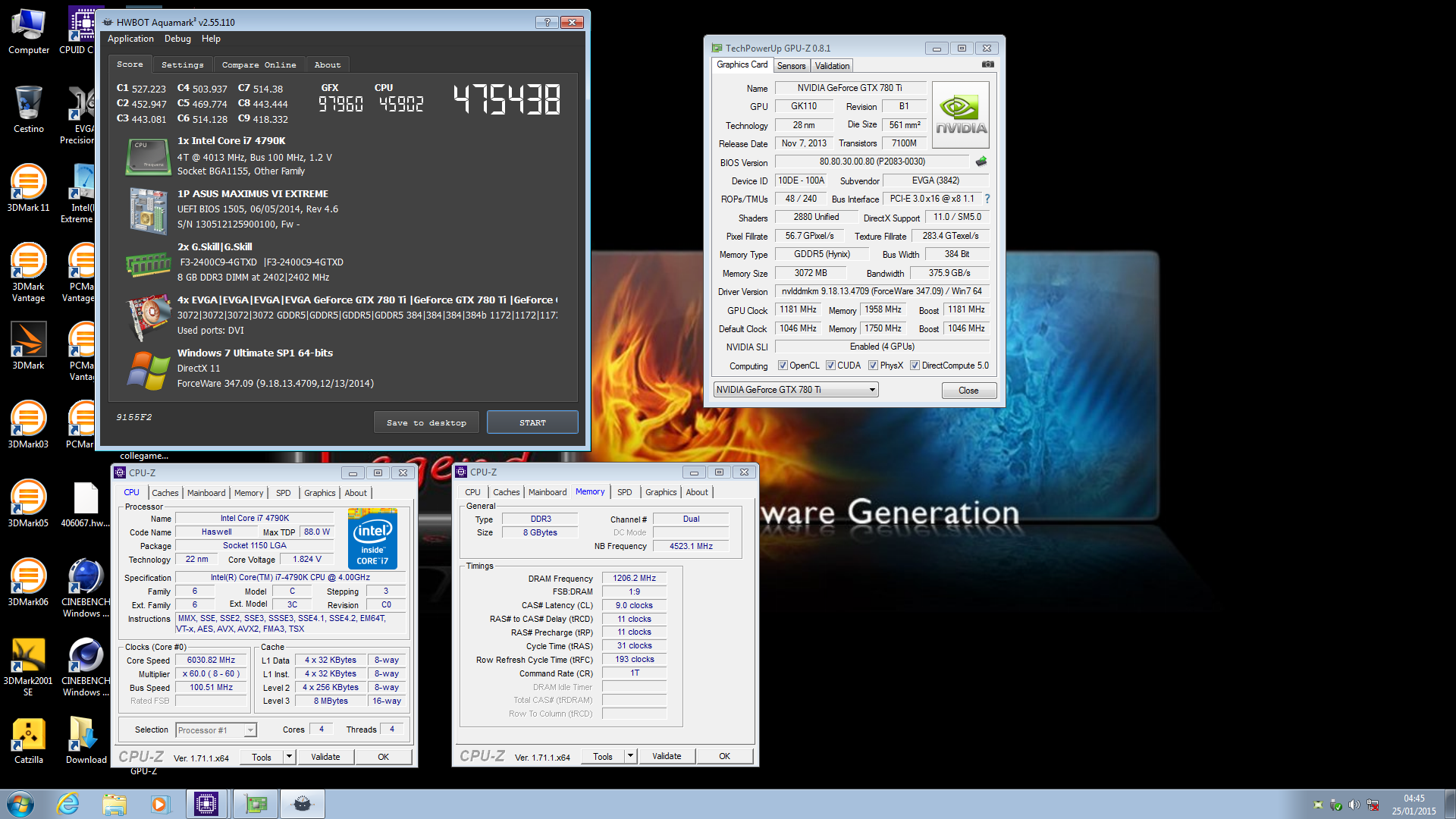This screenshot has height=819, width=1456.
Task: Open File Explorer from the taskbar
Action: point(115,804)
